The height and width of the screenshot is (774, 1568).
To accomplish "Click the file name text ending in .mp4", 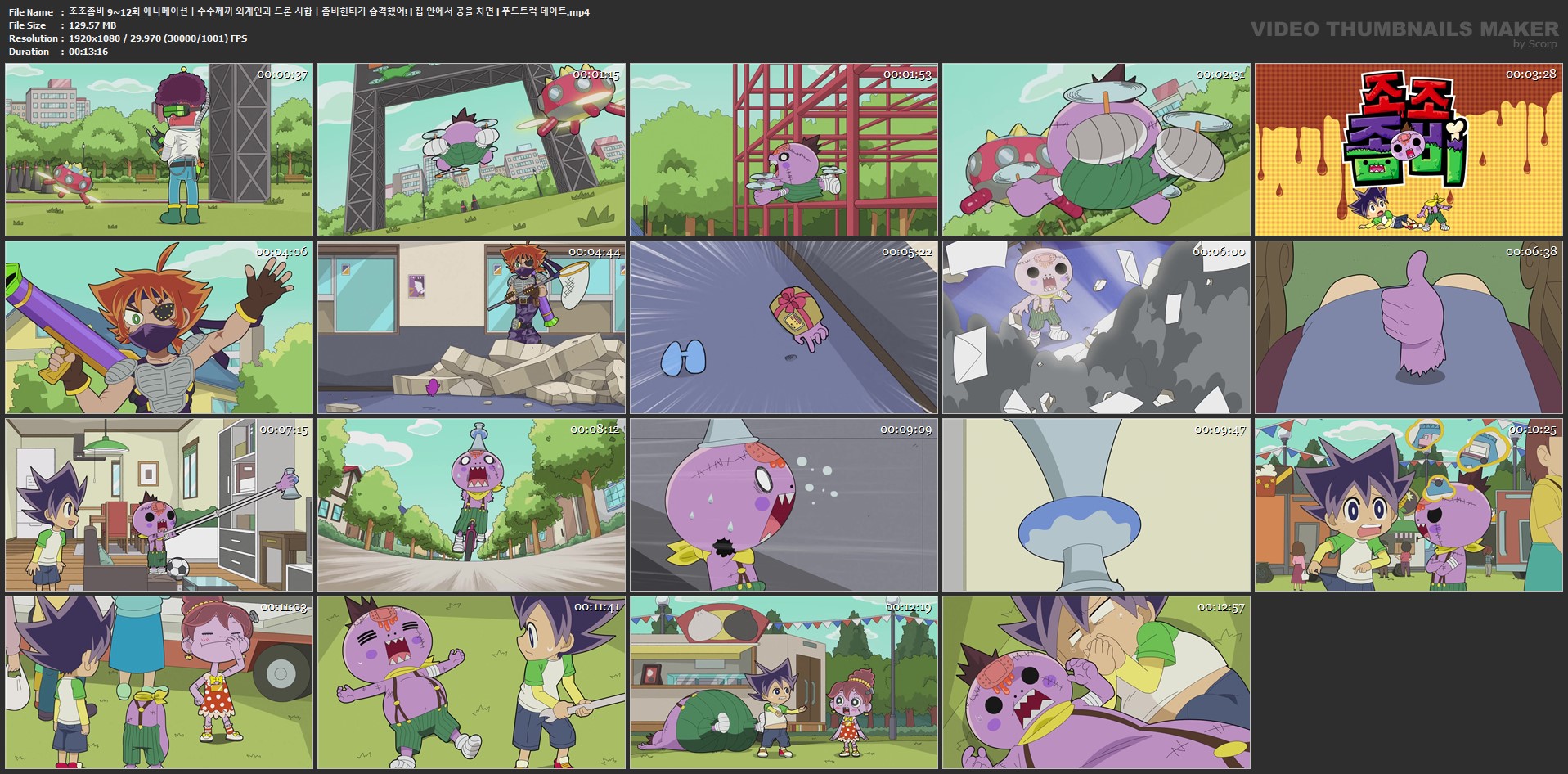I will (x=329, y=12).
